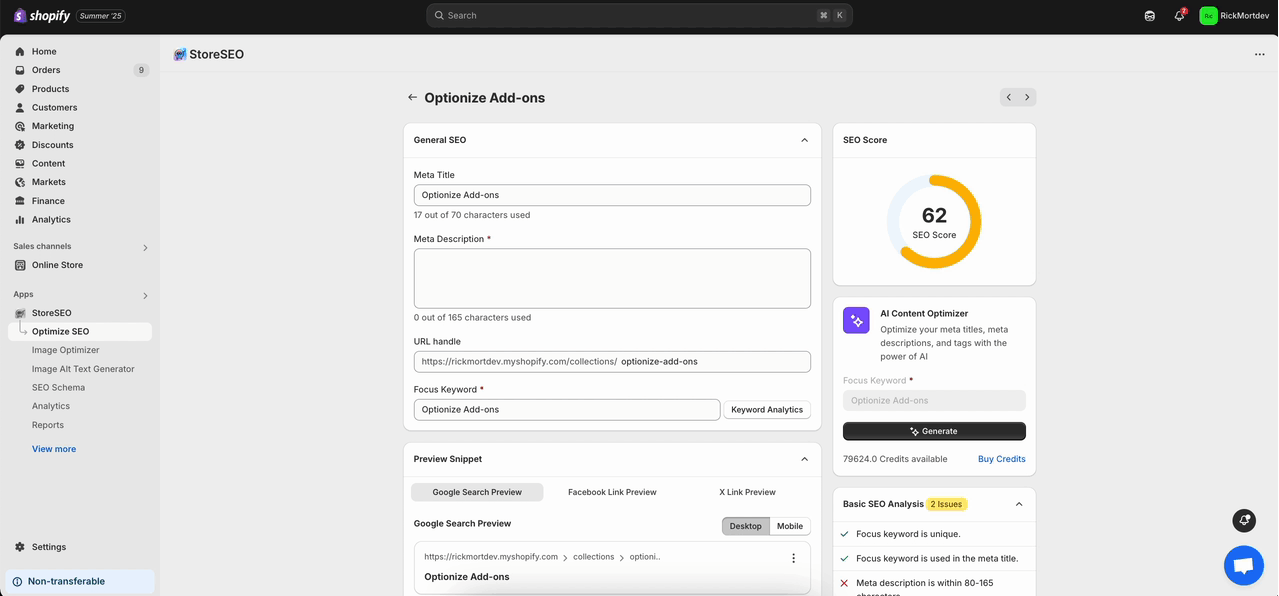Open the chat support bubble
The height and width of the screenshot is (596, 1279).
tap(1243, 566)
